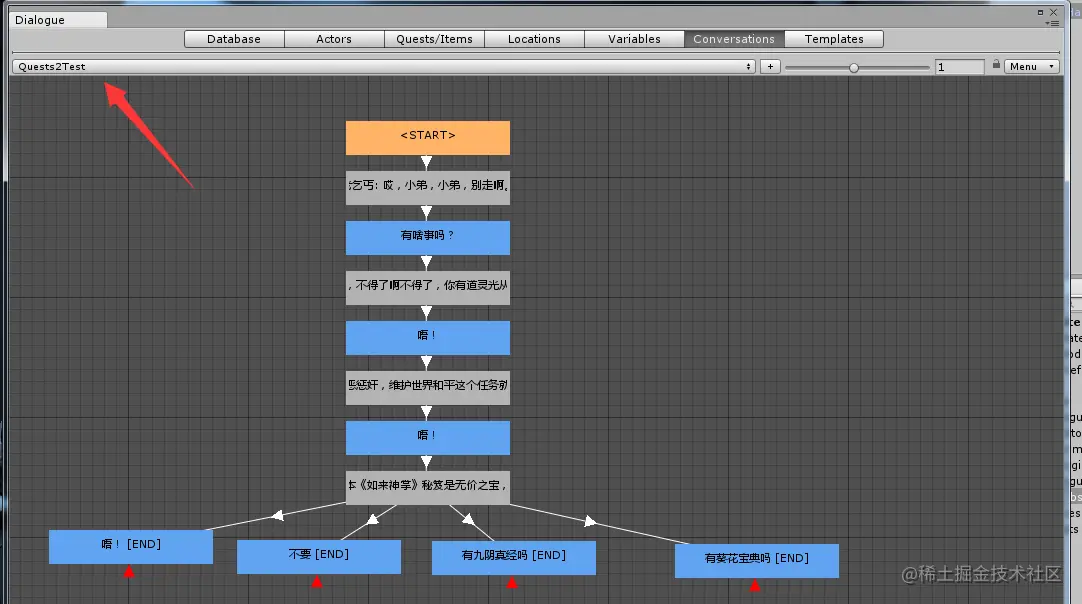Select the gray node '不得了啊不得了'
The width and height of the screenshot is (1082, 604).
tap(428, 287)
